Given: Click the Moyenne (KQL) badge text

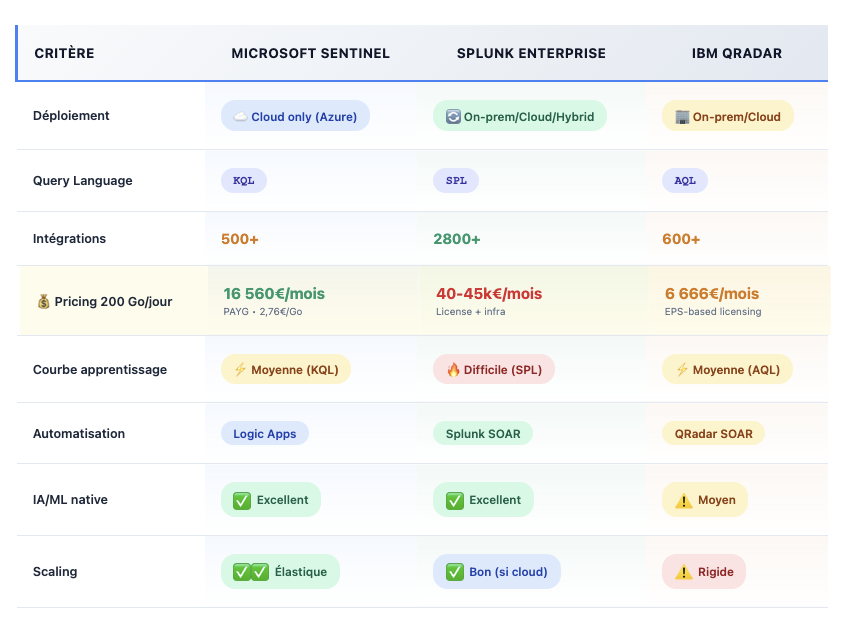Looking at the screenshot, I should point(295,370).
